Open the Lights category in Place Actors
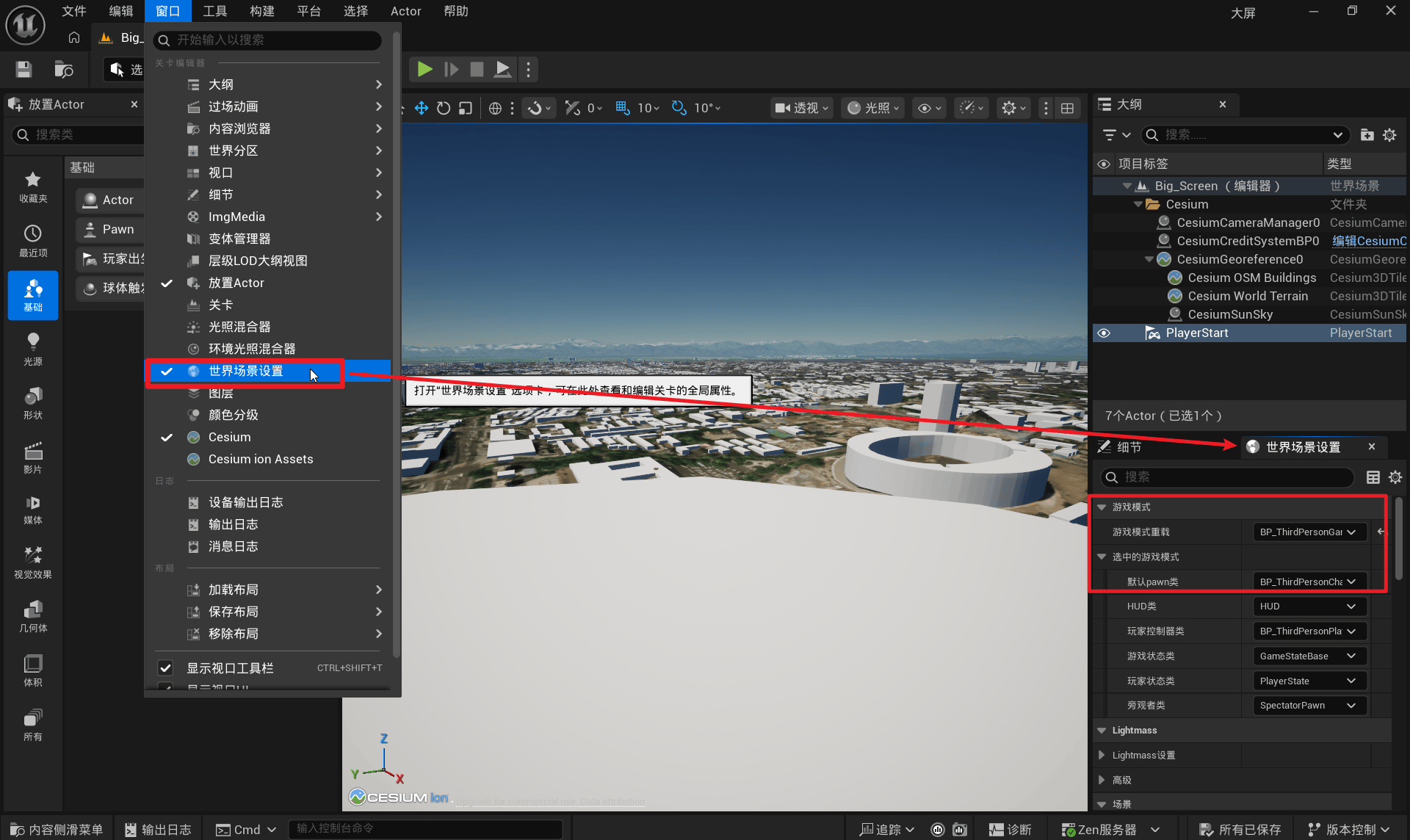 click(x=32, y=349)
